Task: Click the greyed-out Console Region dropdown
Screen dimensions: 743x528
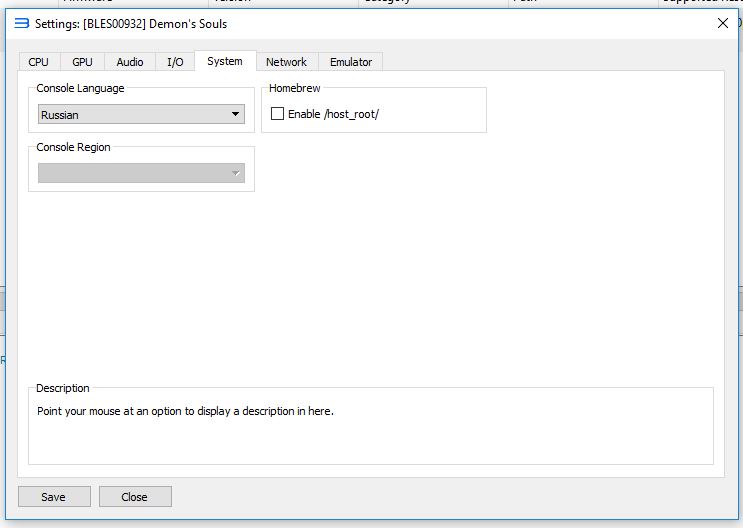Action: (x=141, y=173)
